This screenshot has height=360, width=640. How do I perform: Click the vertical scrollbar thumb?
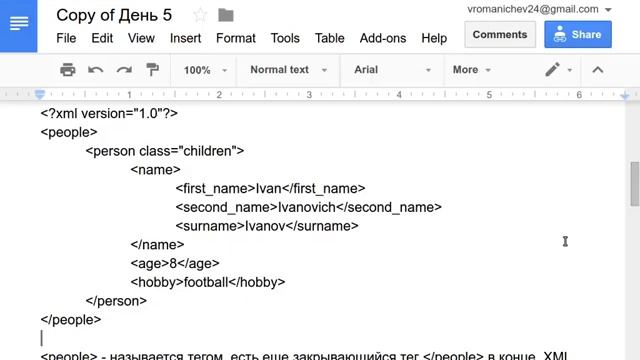point(635,184)
